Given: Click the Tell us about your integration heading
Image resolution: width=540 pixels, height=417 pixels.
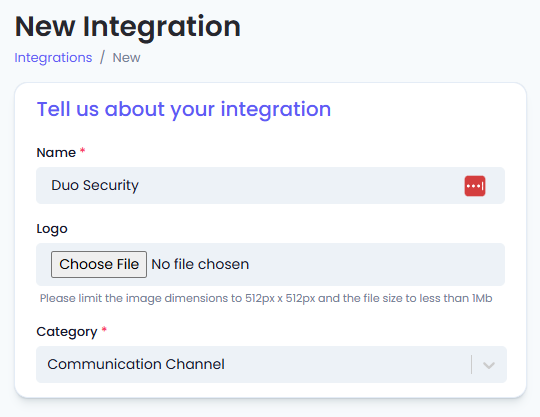Looking at the screenshot, I should click(184, 110).
